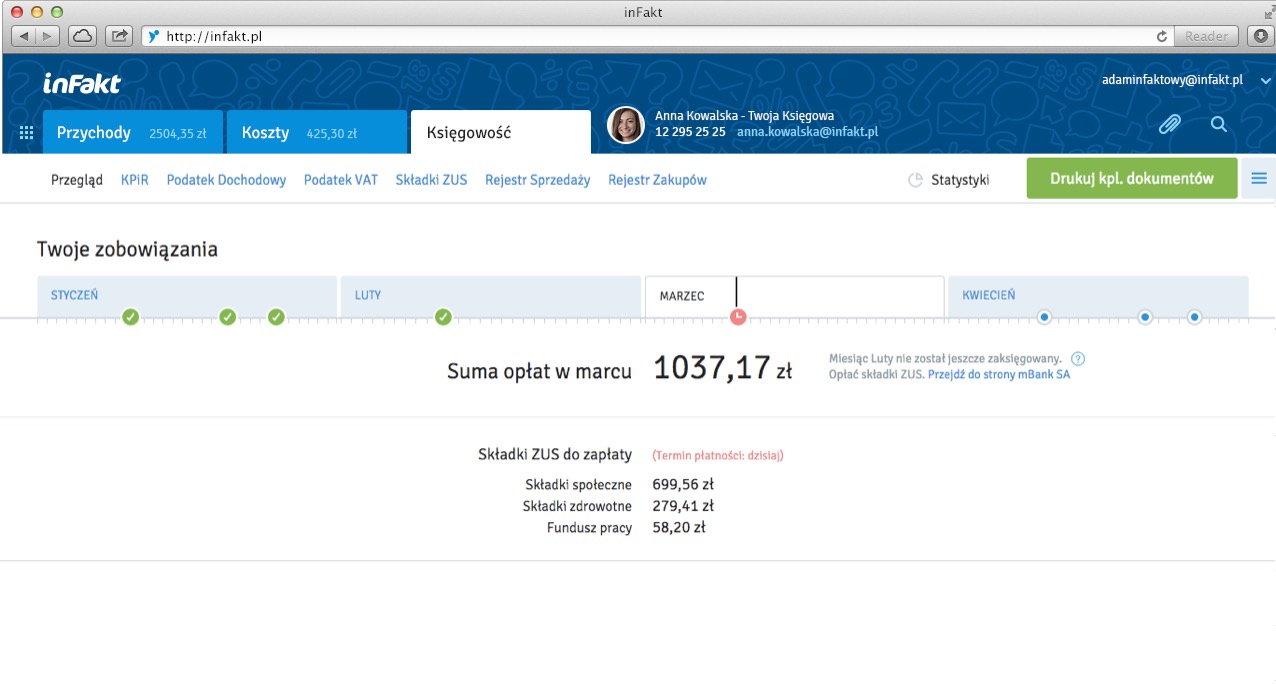Open the Podatek VAT section
The width and height of the screenshot is (1276, 684).
(341, 180)
